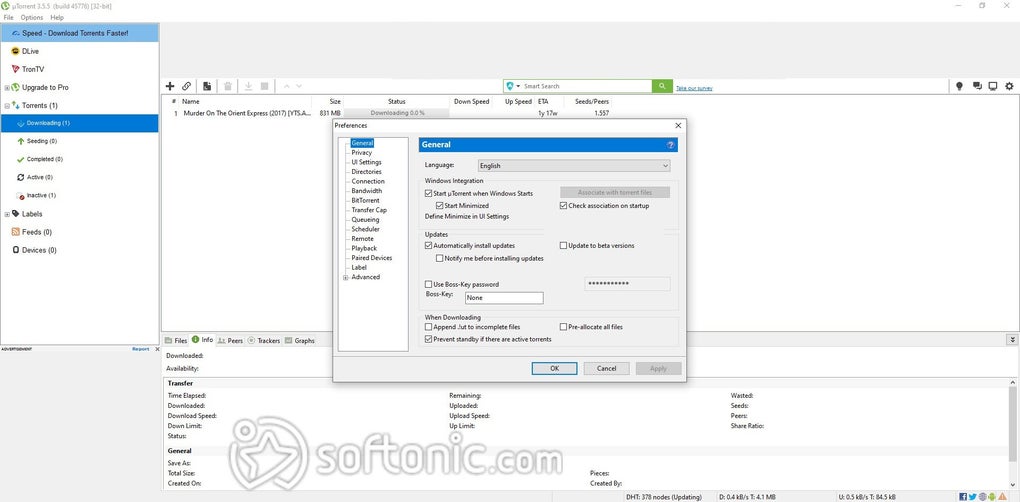Screen dimensions: 1020x502
Task: Click OK in the Preferences dialog
Action: [x=554, y=368]
